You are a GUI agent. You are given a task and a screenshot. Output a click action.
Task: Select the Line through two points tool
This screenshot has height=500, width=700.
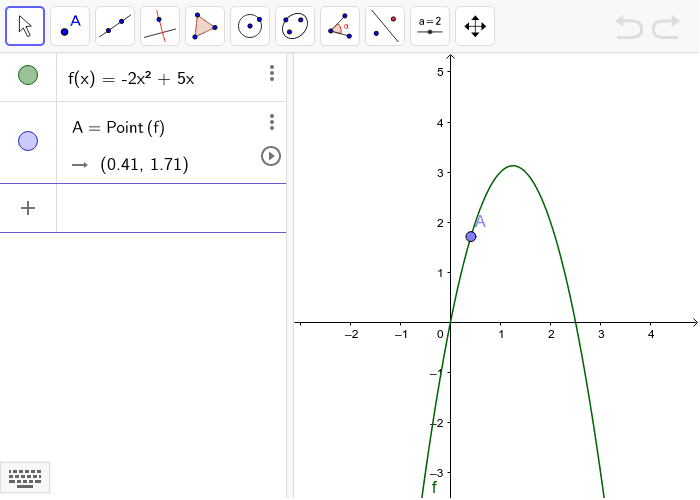tap(115, 26)
